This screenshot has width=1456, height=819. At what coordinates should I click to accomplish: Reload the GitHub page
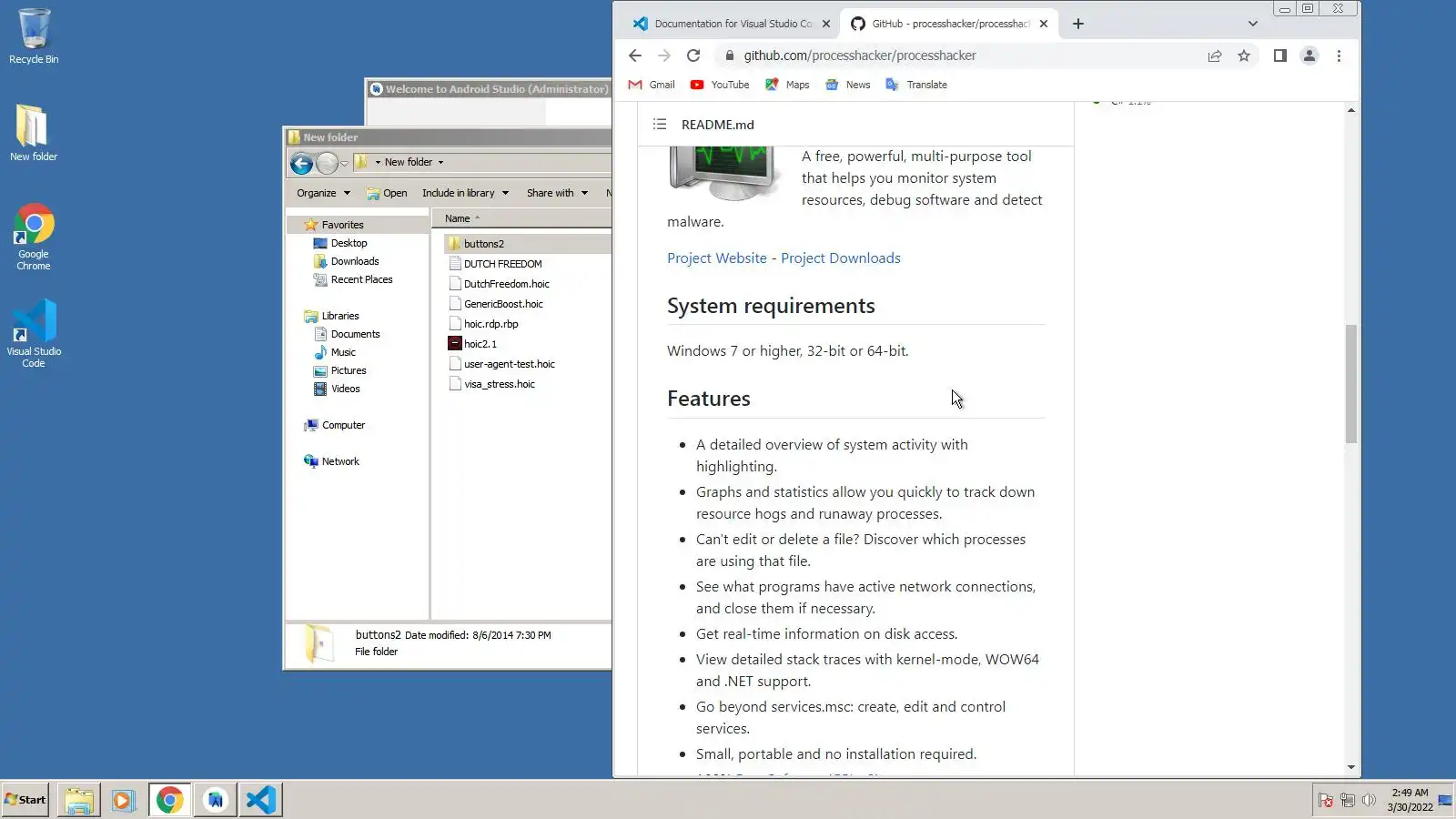point(693,56)
